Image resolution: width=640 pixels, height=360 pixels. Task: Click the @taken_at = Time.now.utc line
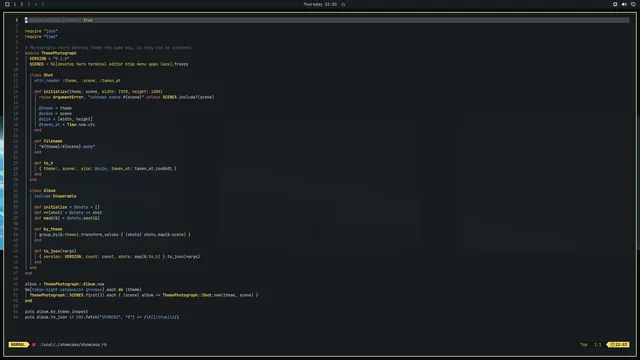point(67,124)
